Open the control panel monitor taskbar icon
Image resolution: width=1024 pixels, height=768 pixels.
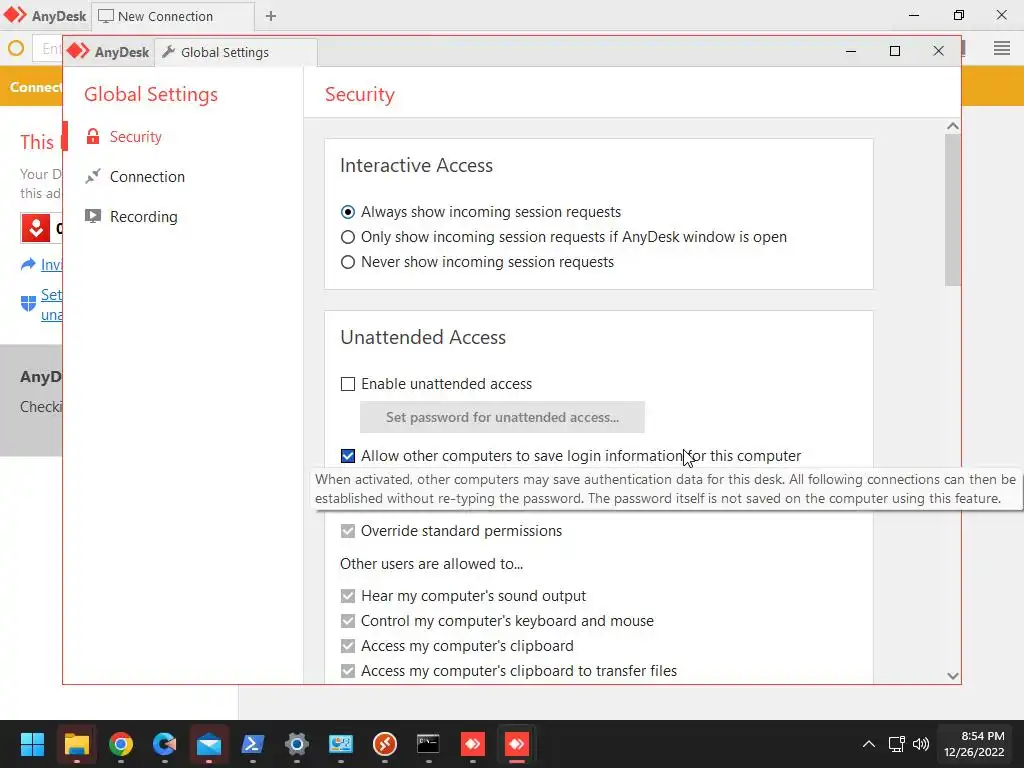[x=341, y=744]
